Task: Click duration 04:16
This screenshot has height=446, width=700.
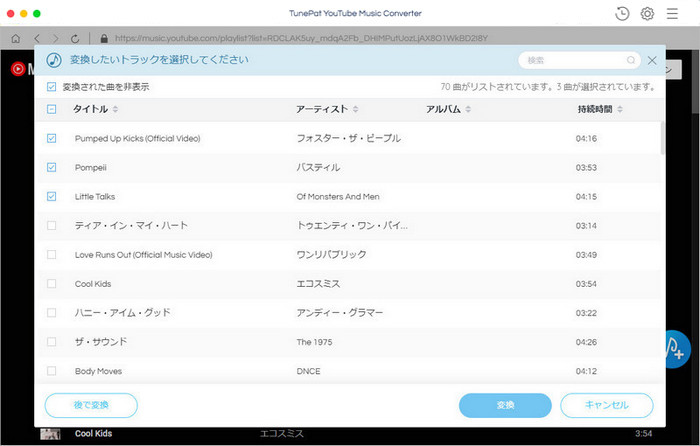Action: click(x=586, y=138)
